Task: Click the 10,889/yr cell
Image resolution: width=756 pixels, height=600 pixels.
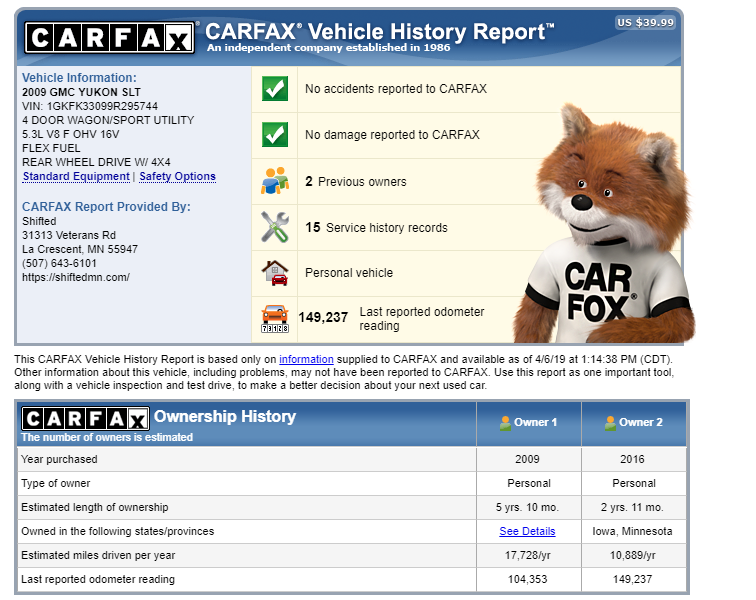Action: [x=633, y=556]
